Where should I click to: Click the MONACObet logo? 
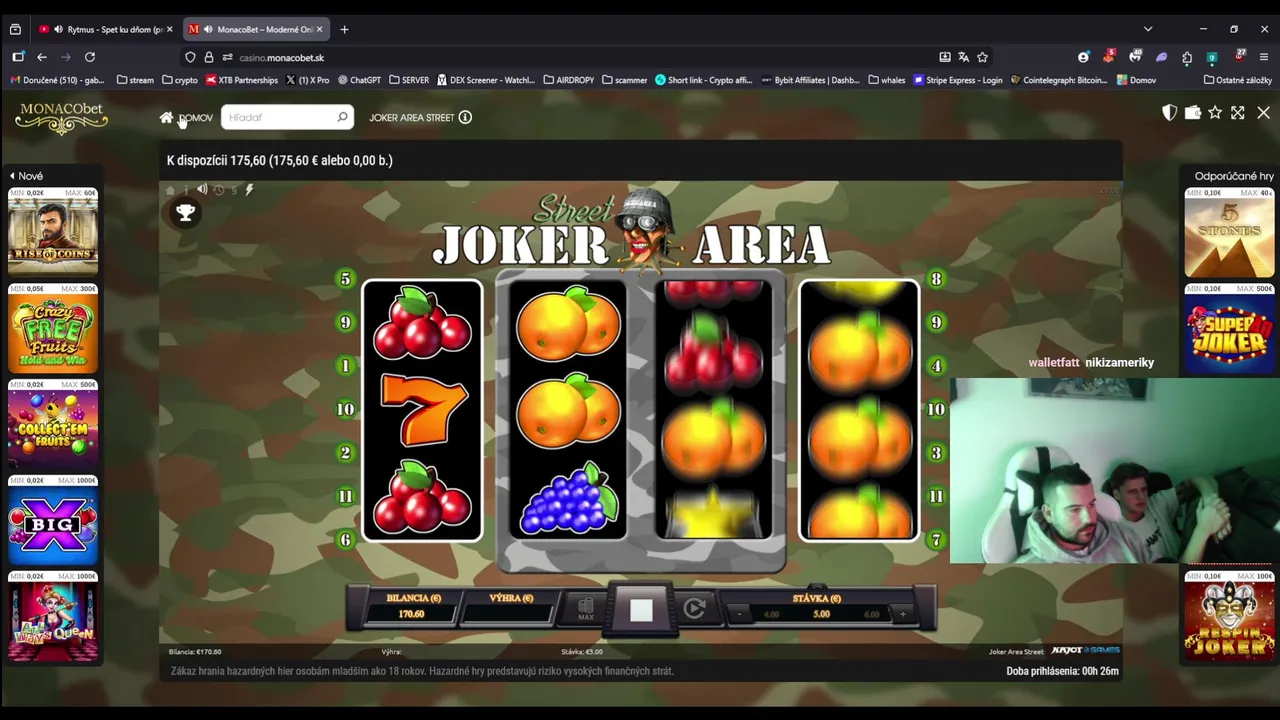coord(61,117)
